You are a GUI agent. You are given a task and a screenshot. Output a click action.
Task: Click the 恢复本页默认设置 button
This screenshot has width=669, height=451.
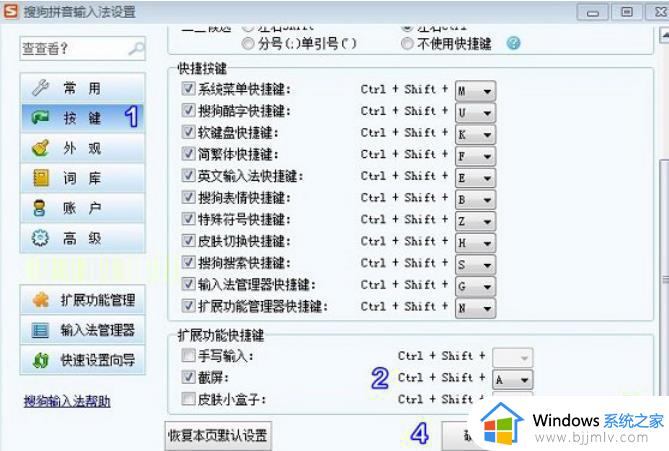[x=218, y=436]
